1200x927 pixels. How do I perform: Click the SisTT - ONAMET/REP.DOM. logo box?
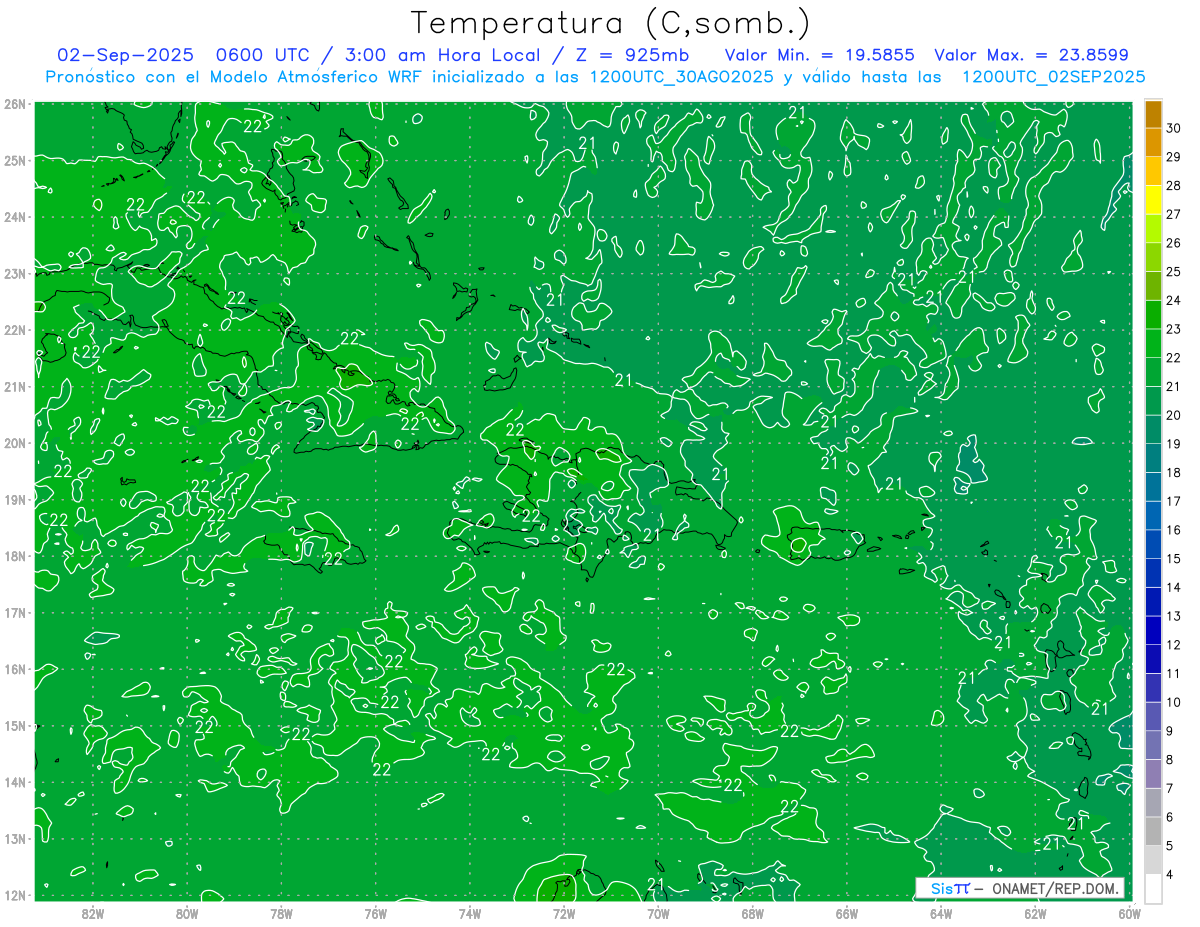click(1019, 888)
